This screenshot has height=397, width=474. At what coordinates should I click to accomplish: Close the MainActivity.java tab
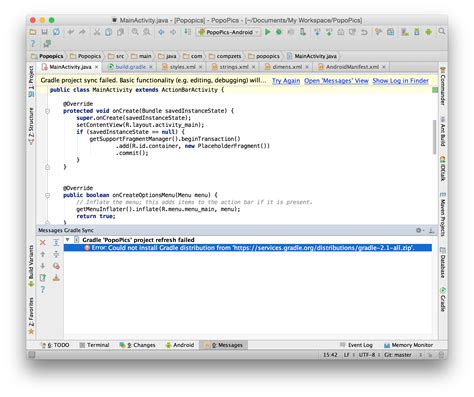point(97,67)
